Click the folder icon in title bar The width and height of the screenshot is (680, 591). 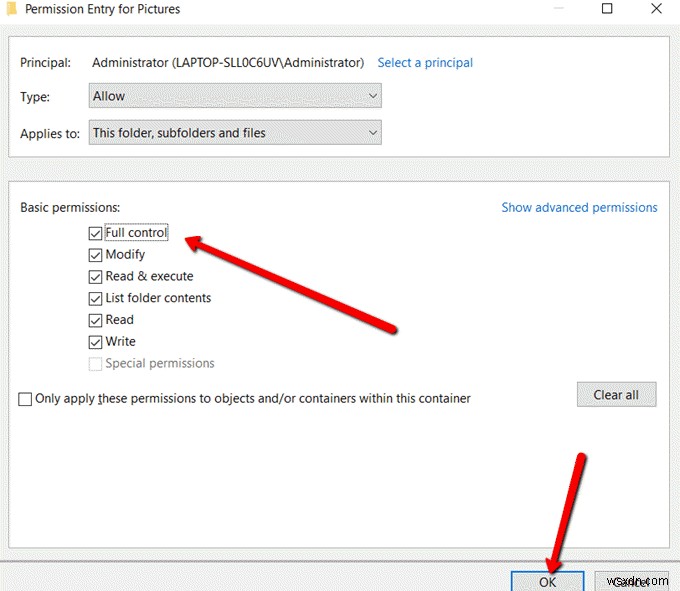[x=11, y=9]
